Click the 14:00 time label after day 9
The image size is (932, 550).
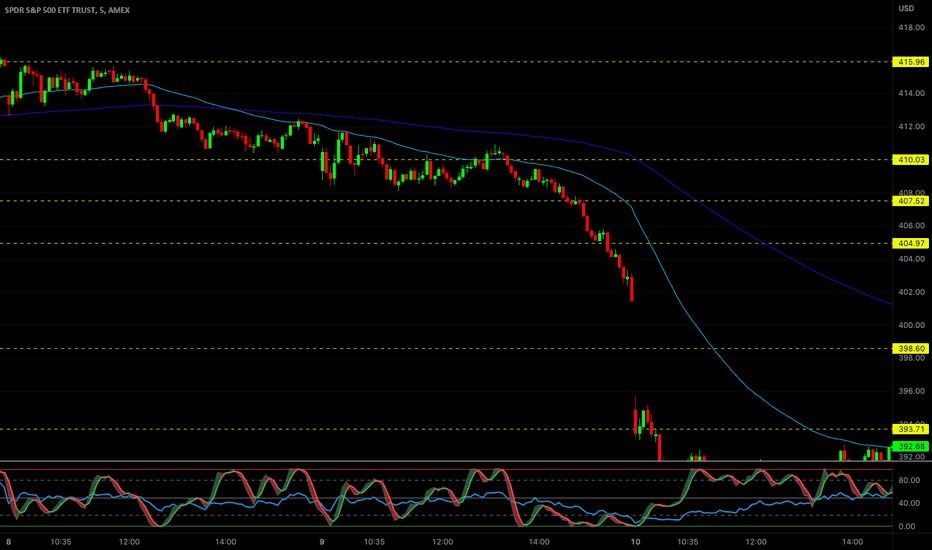[x=539, y=542]
